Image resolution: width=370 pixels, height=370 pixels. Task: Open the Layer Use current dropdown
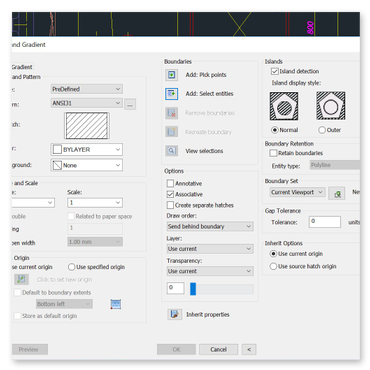coord(210,249)
